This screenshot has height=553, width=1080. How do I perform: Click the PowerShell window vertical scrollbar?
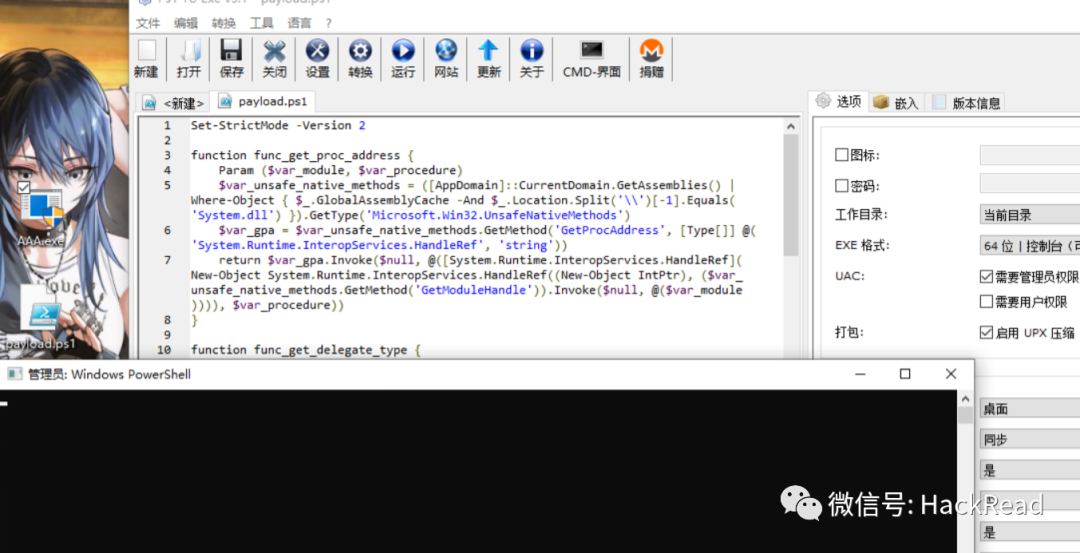coord(966,470)
